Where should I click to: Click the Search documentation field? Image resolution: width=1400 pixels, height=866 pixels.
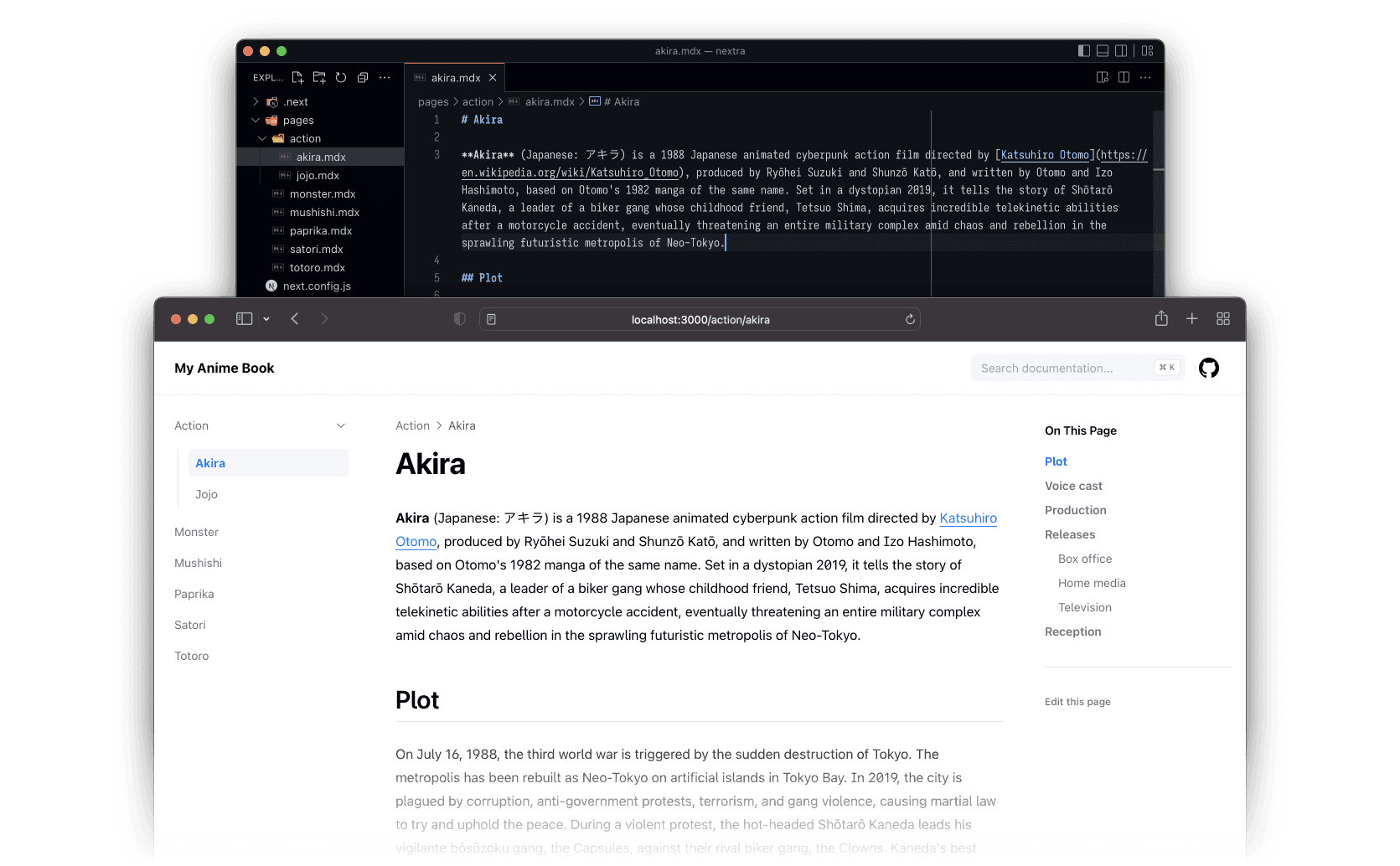[1062, 368]
